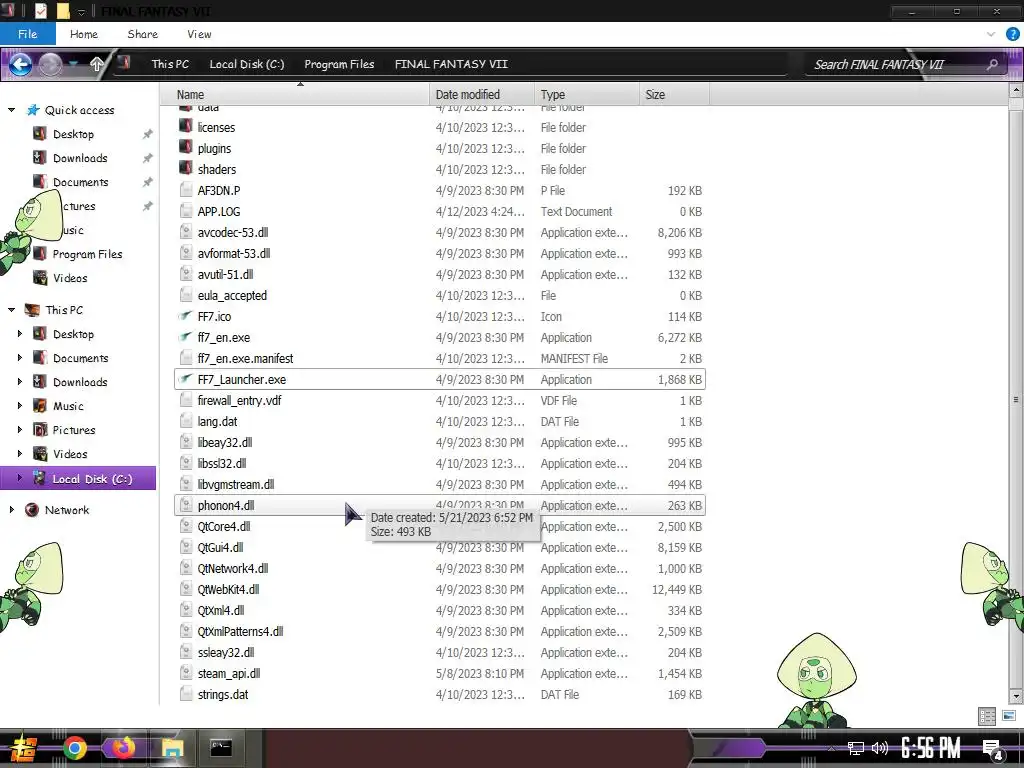This screenshot has height=768, width=1024.
Task: Select the strings.dat file
Action: pyautogui.click(x=440, y=694)
